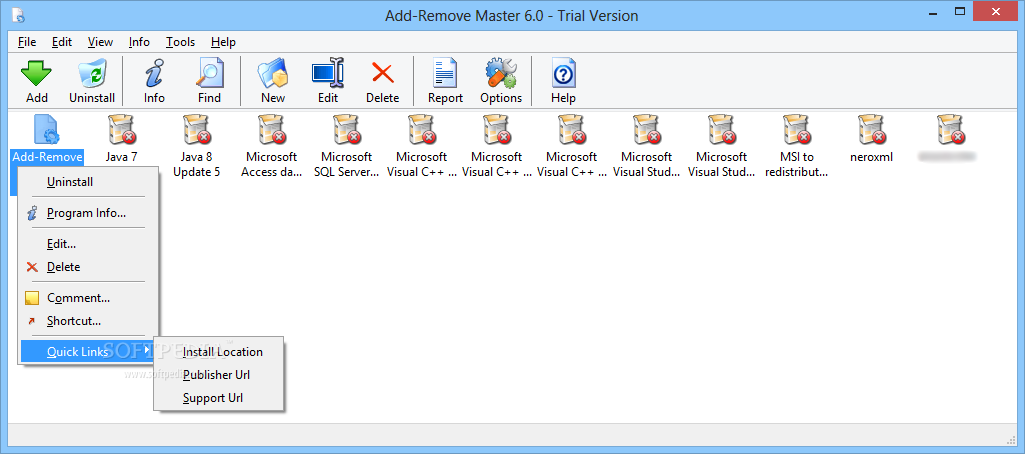Generate a Report from the toolbar

point(445,81)
